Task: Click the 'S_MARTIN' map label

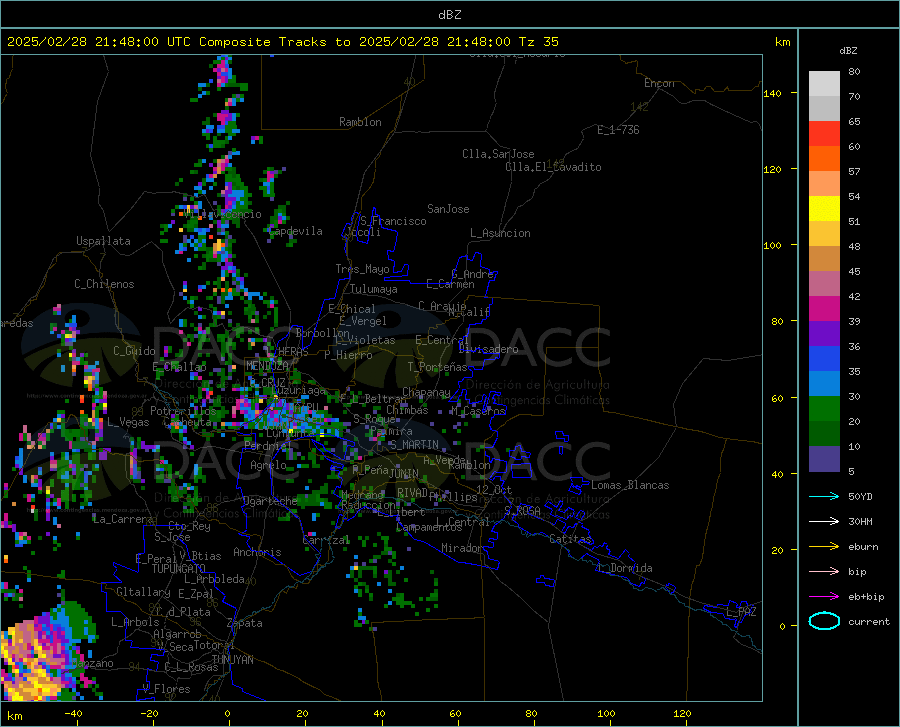Action: pyautogui.click(x=414, y=445)
